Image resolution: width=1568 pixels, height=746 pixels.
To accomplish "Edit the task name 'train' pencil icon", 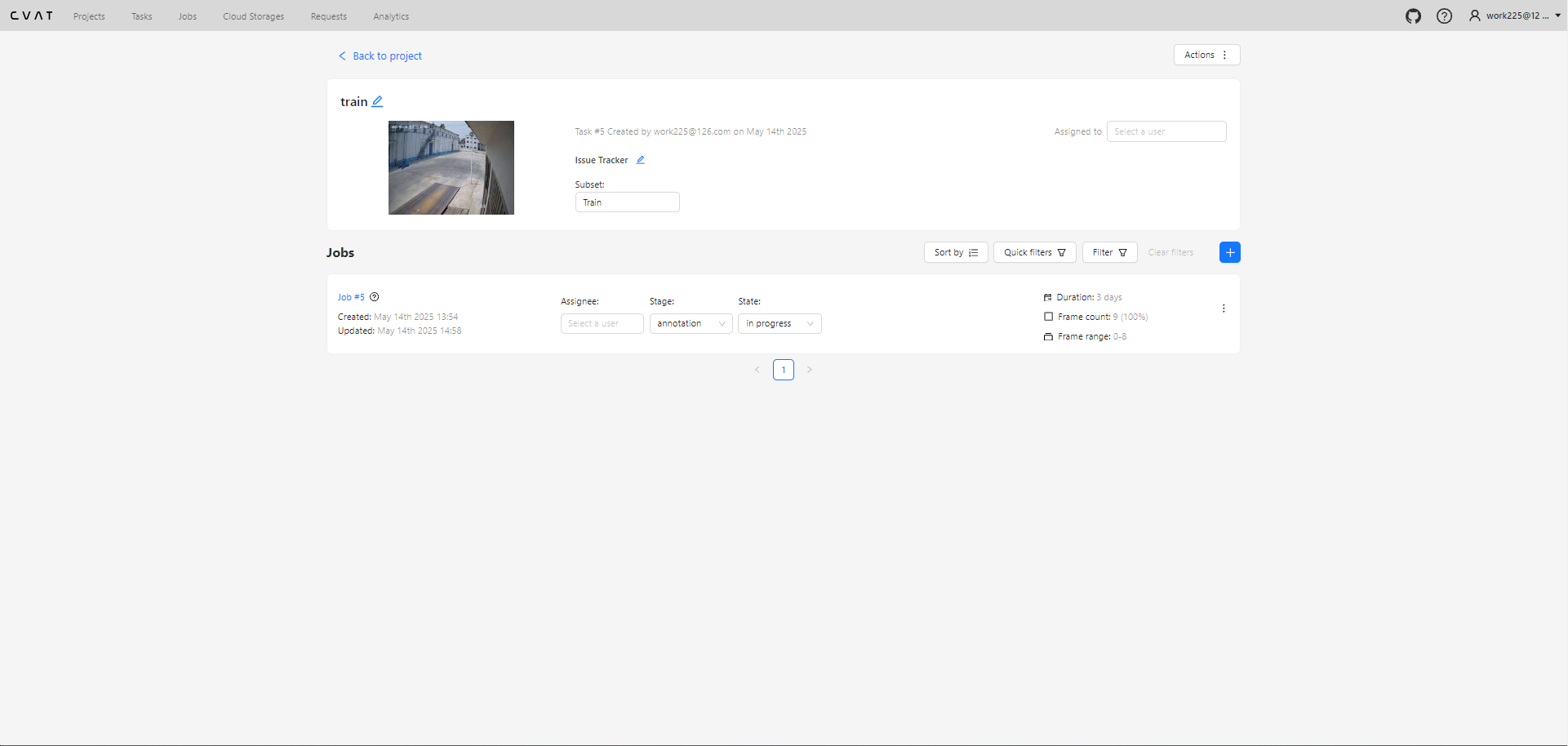I will 377,101.
